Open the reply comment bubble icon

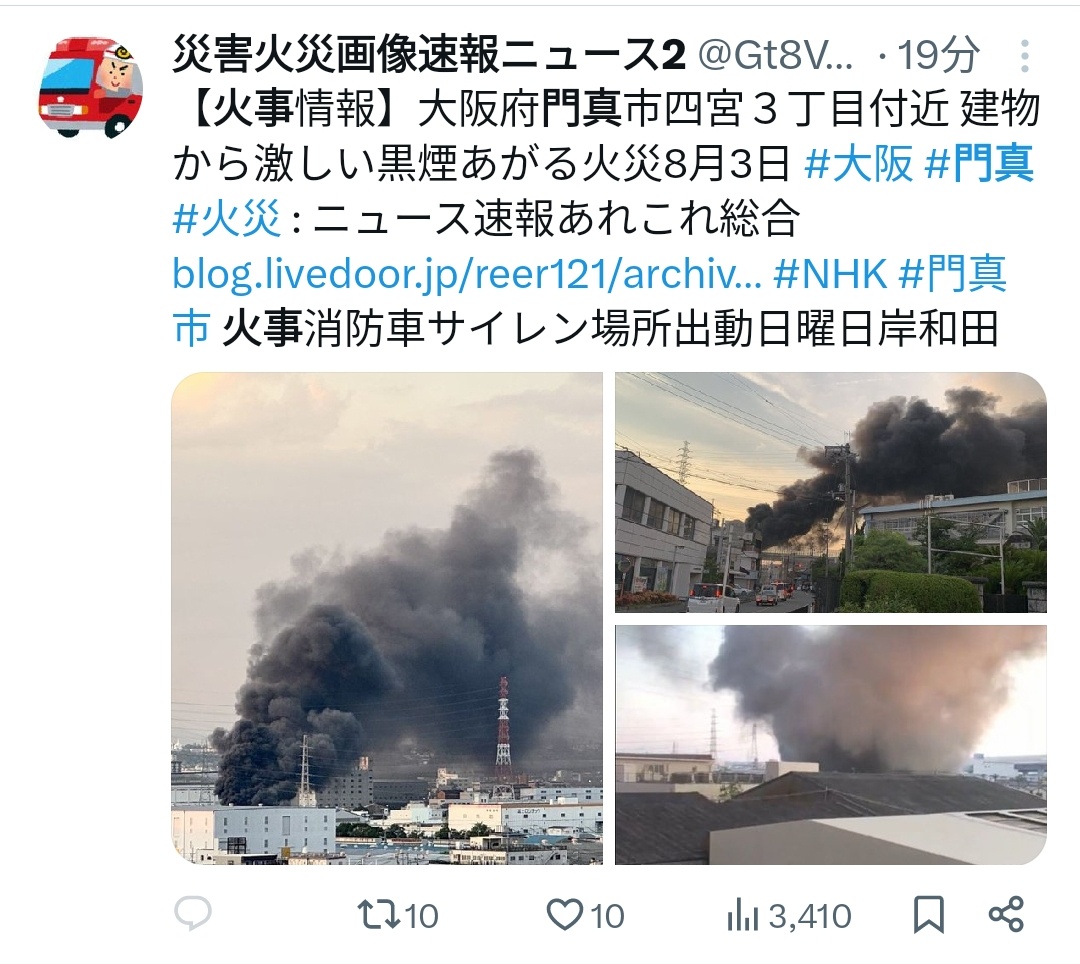coord(193,915)
